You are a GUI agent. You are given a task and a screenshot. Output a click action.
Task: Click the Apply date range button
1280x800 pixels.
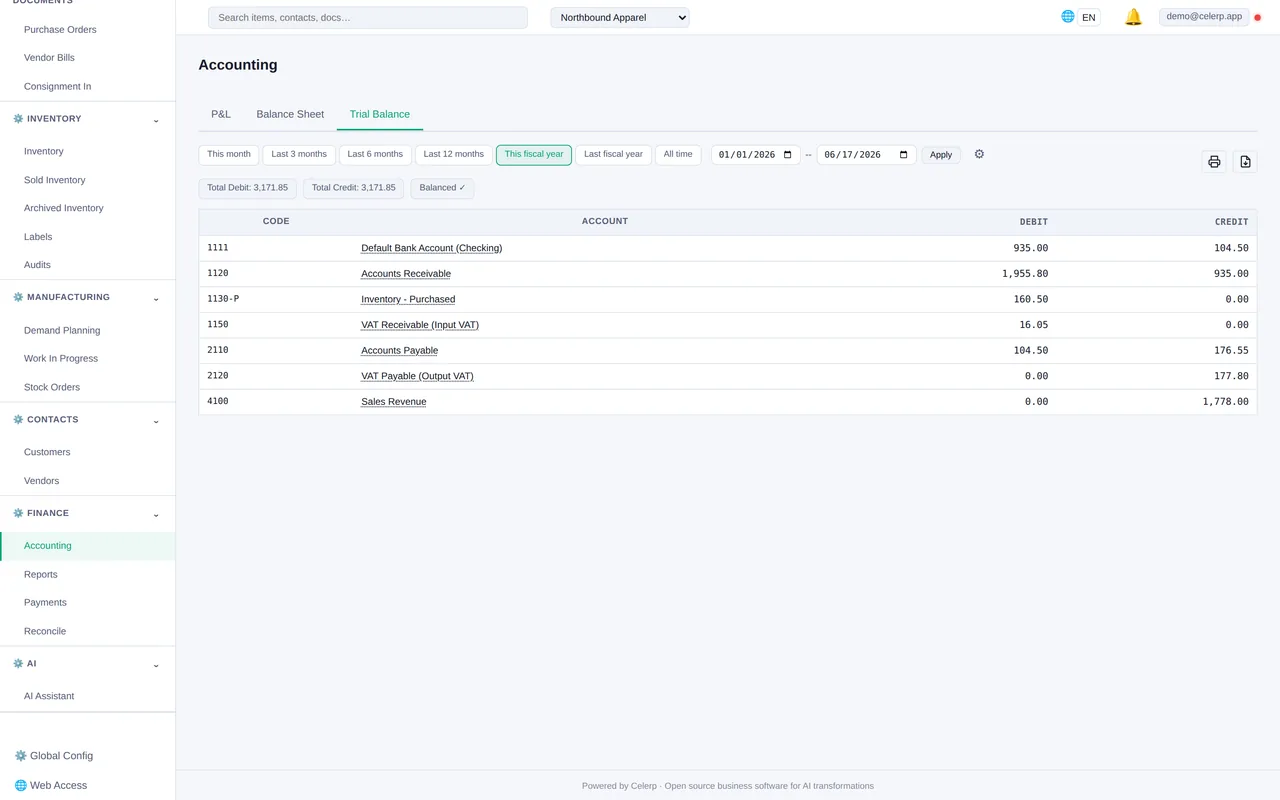[x=941, y=155]
